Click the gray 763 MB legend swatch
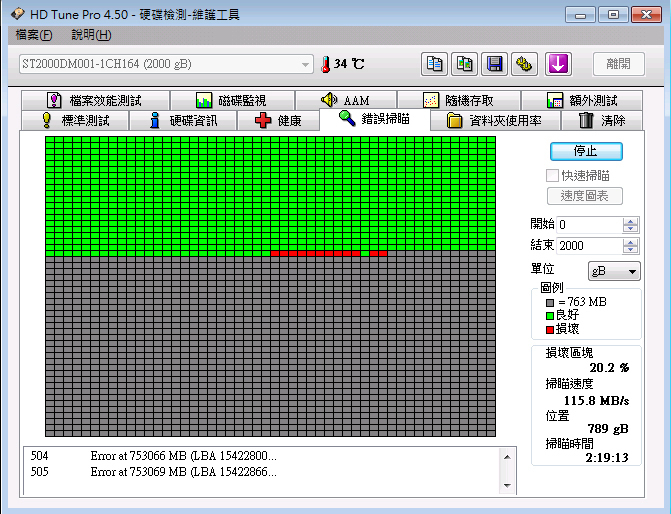Viewport: 671px width, 514px height. [550, 303]
